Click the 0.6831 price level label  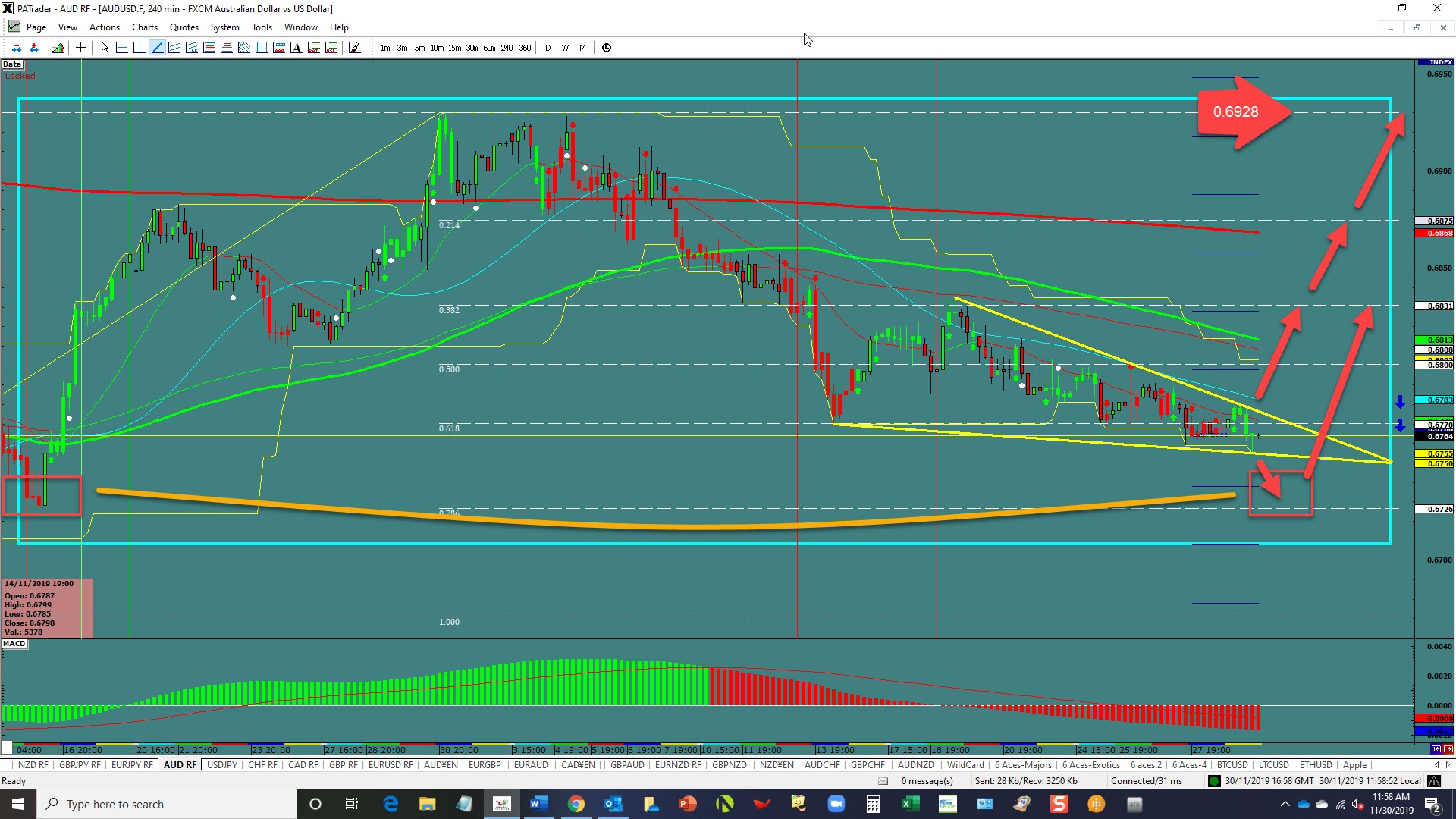[1435, 306]
